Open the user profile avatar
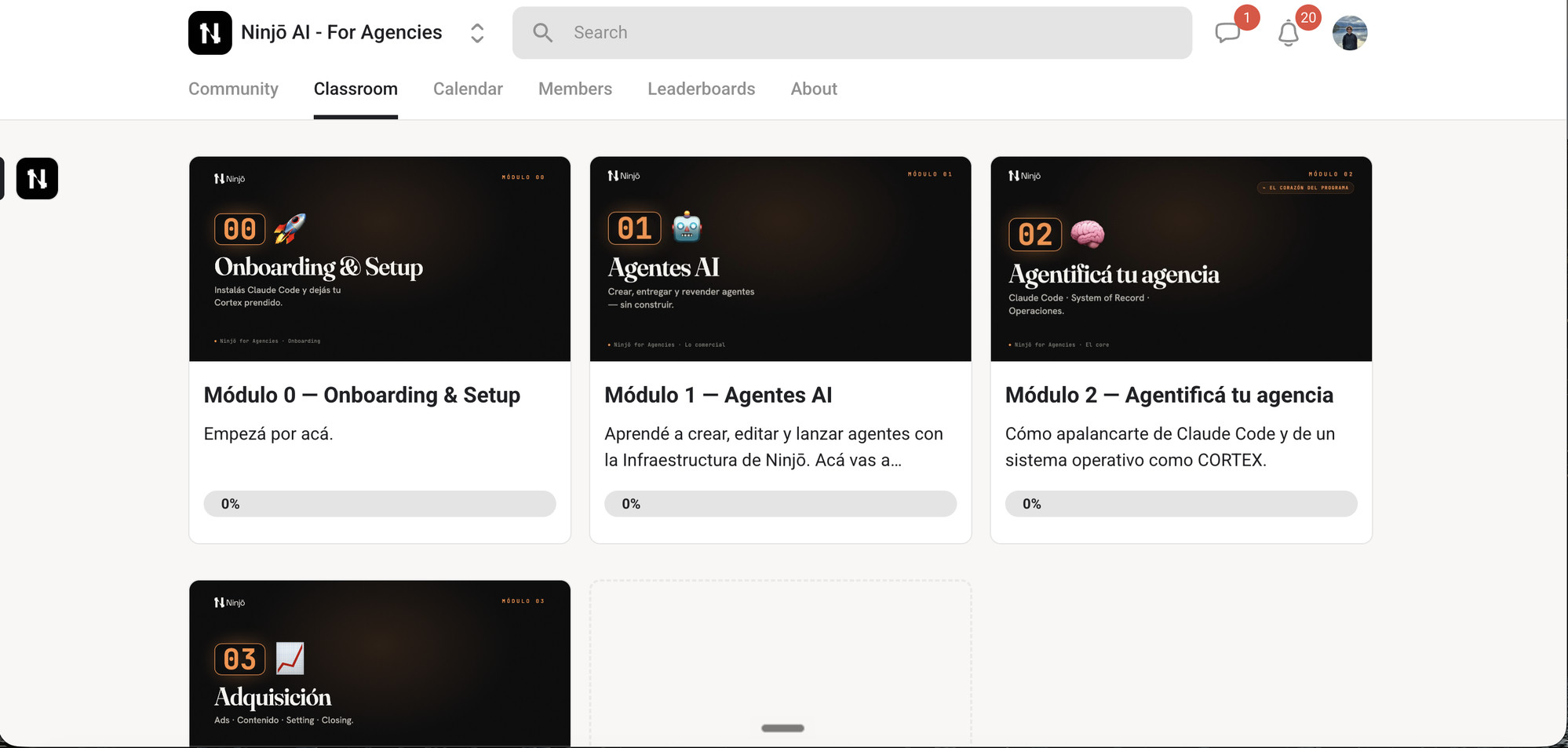The width and height of the screenshot is (1568, 748). point(1350,33)
